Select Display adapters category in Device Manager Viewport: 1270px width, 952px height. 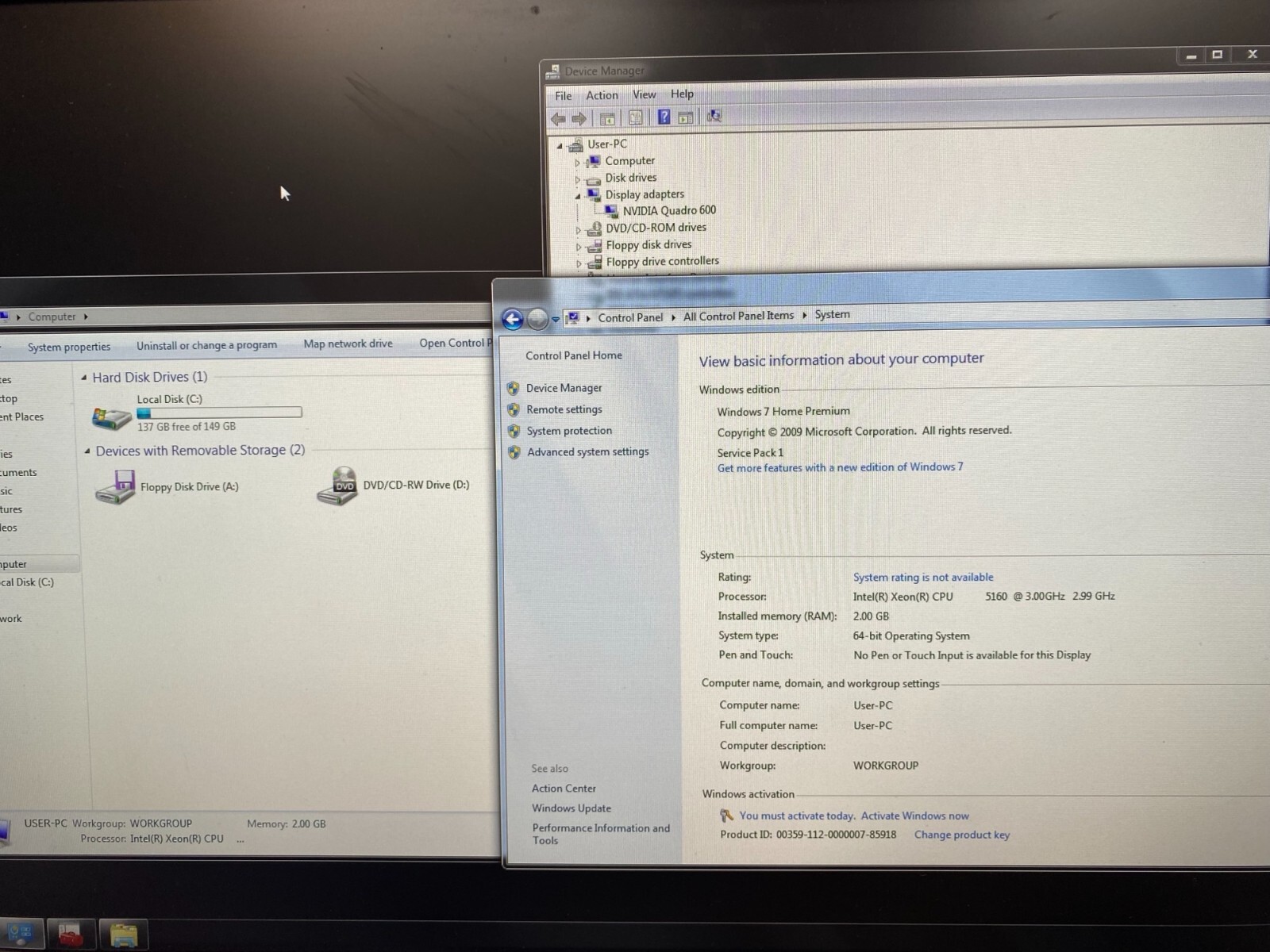pos(645,194)
